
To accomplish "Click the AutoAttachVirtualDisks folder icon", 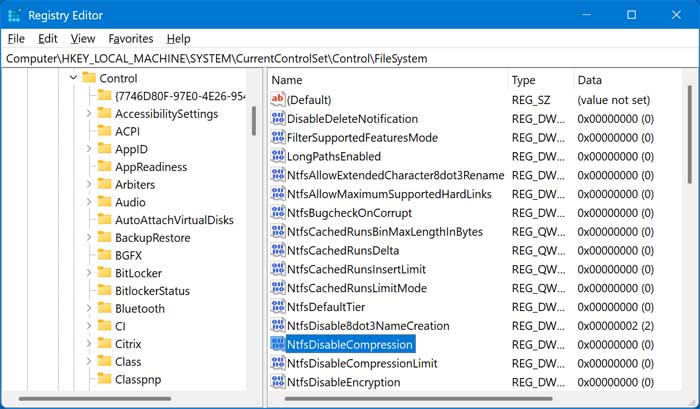I will 104,219.
